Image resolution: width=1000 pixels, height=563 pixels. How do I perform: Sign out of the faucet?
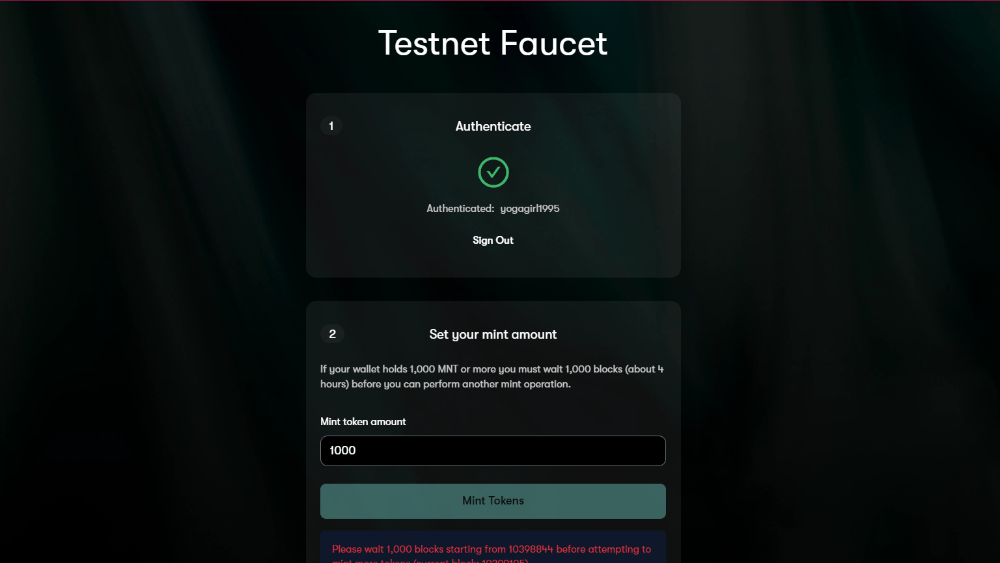pyautogui.click(x=493, y=240)
